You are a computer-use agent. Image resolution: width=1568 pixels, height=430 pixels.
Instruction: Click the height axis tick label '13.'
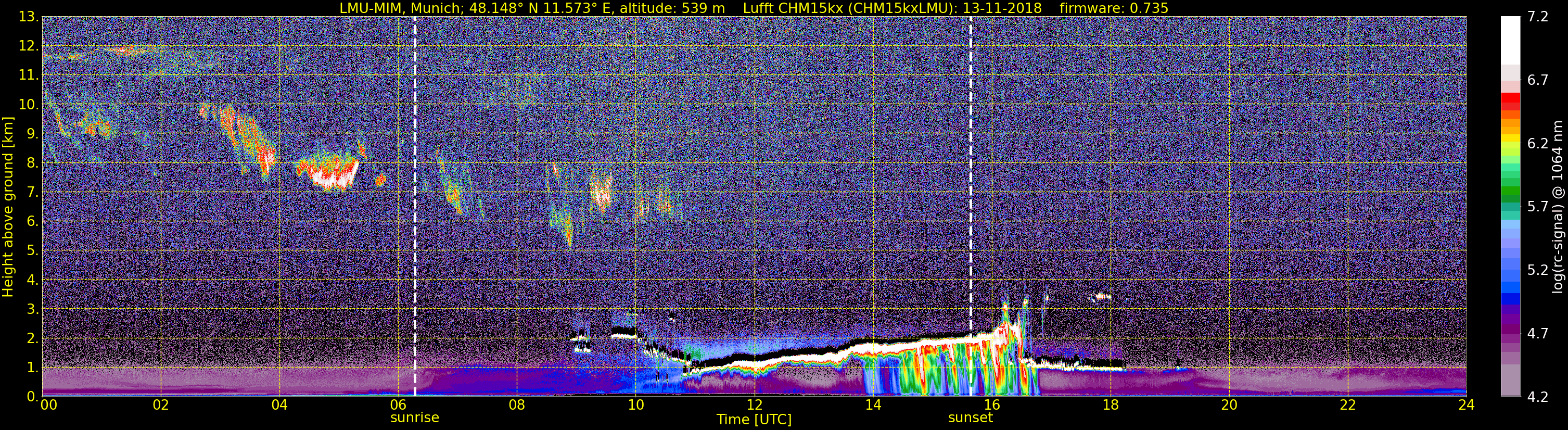point(29,17)
